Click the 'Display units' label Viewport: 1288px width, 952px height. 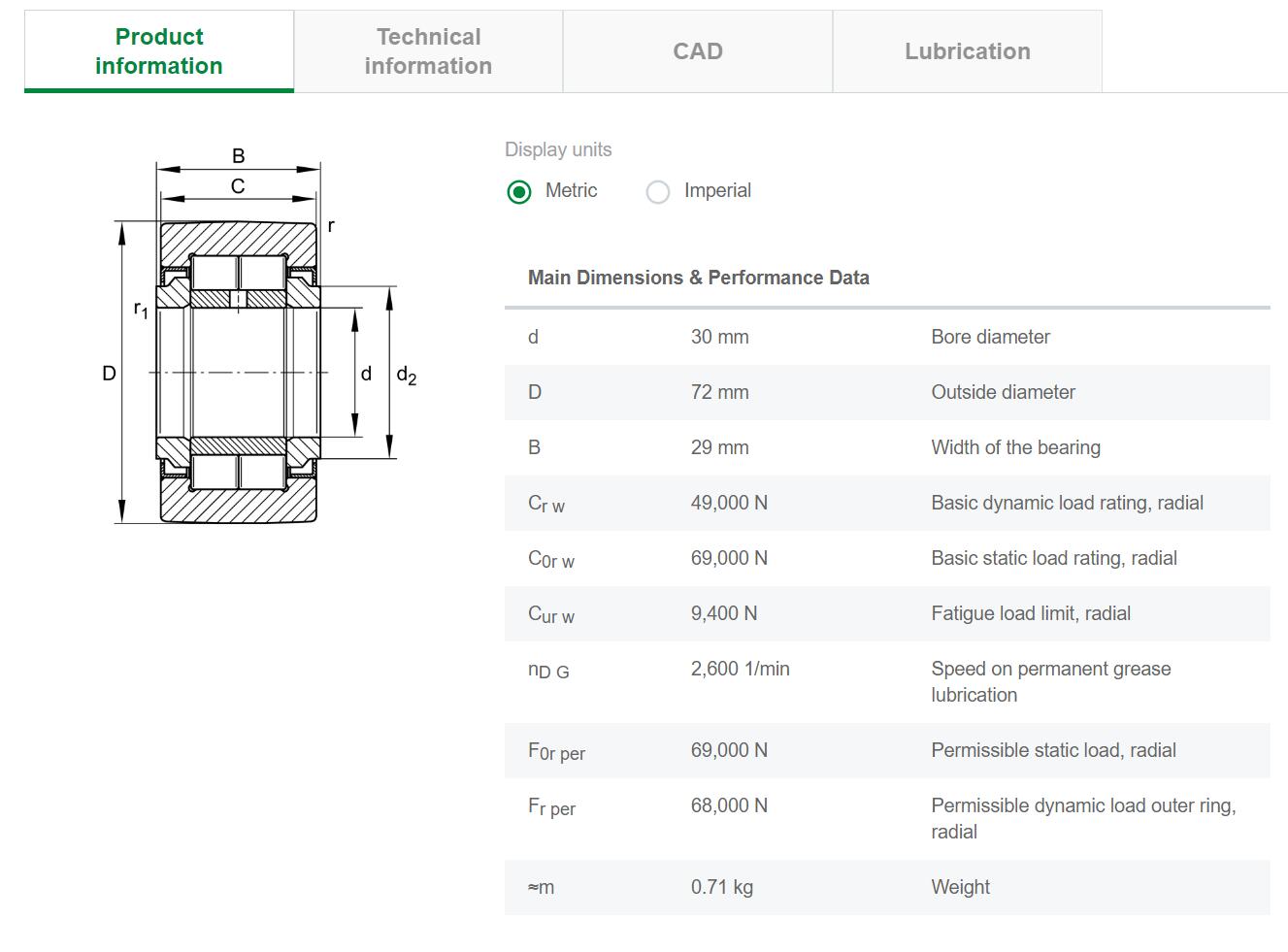[558, 149]
